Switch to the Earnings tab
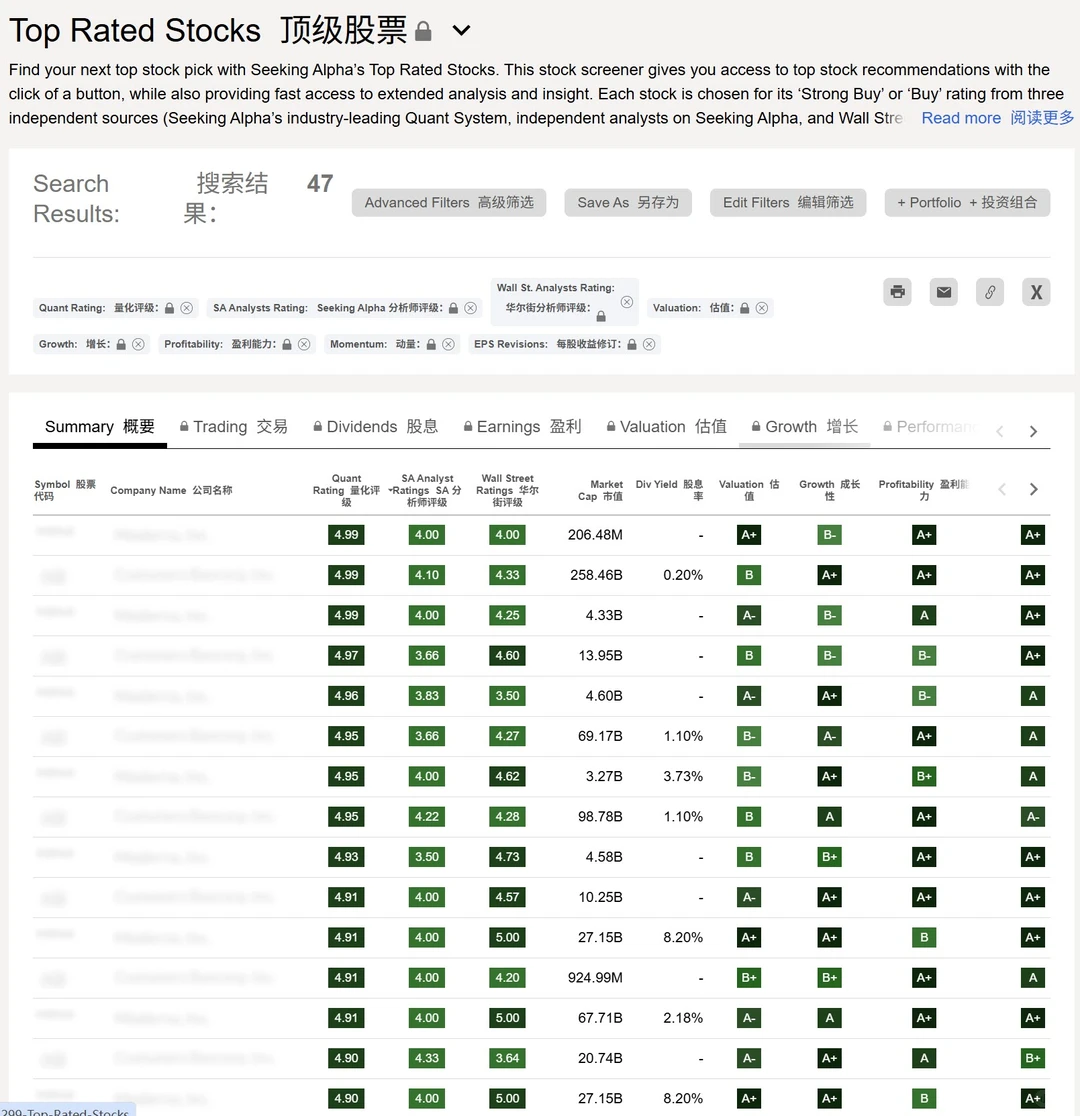The width and height of the screenshot is (1080, 1116). (x=523, y=426)
